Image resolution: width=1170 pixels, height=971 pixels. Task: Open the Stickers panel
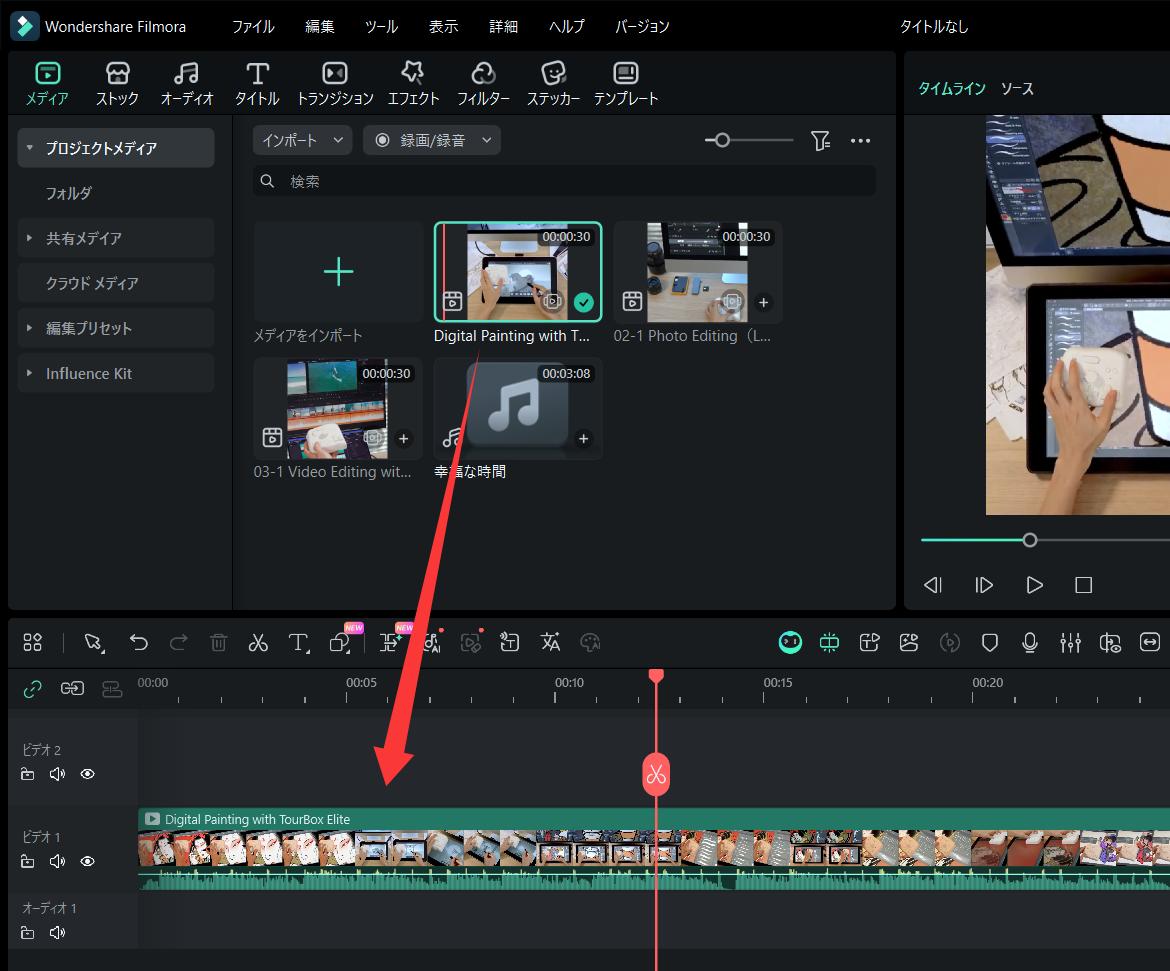(553, 83)
